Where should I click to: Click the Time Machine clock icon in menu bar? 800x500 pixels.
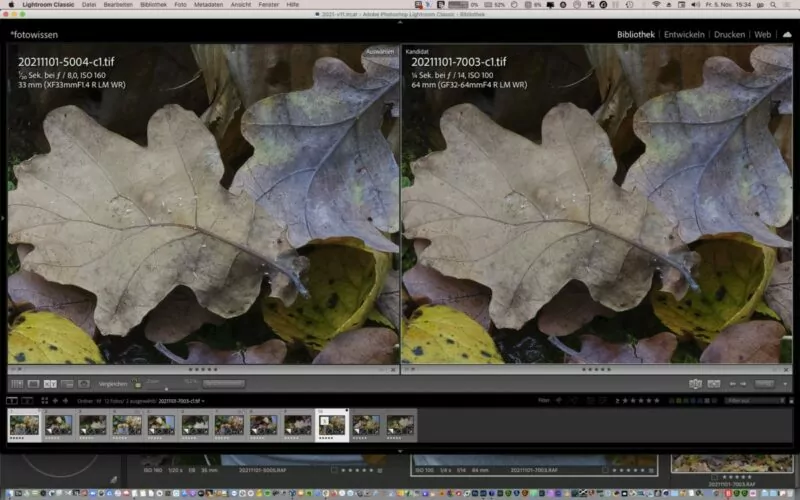point(630,5)
